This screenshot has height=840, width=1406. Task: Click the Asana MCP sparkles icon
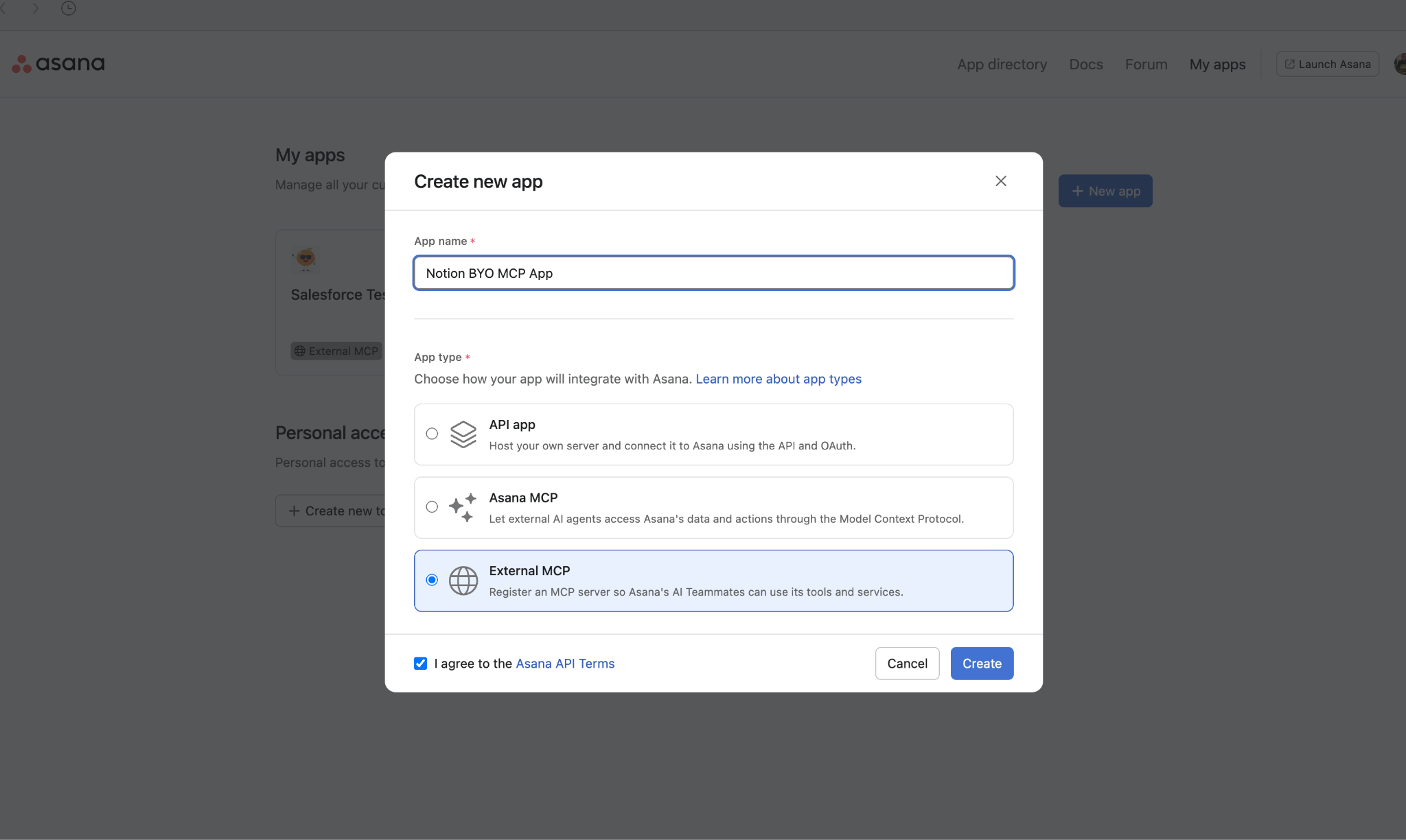point(463,507)
